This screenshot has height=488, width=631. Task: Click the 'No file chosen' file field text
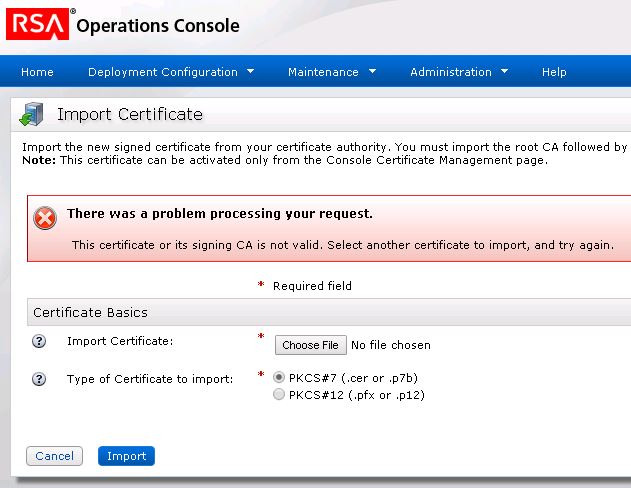click(x=391, y=345)
